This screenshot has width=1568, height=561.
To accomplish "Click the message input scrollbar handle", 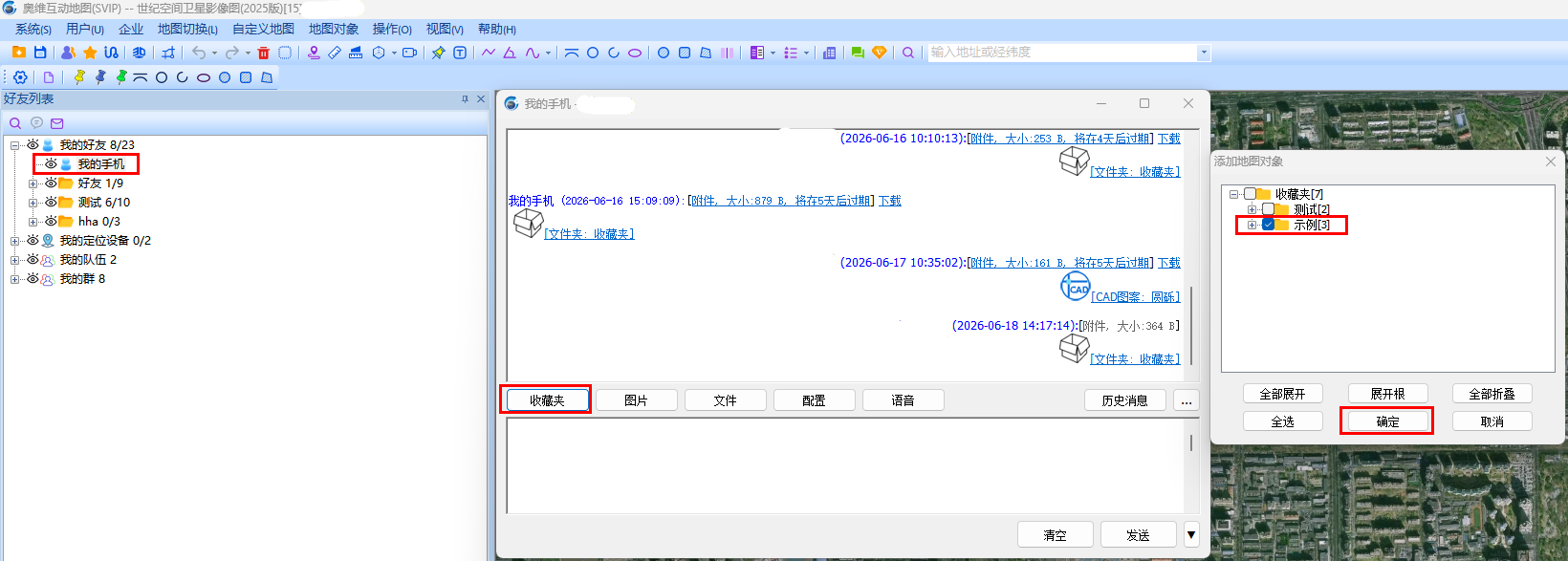I will (x=1191, y=443).
